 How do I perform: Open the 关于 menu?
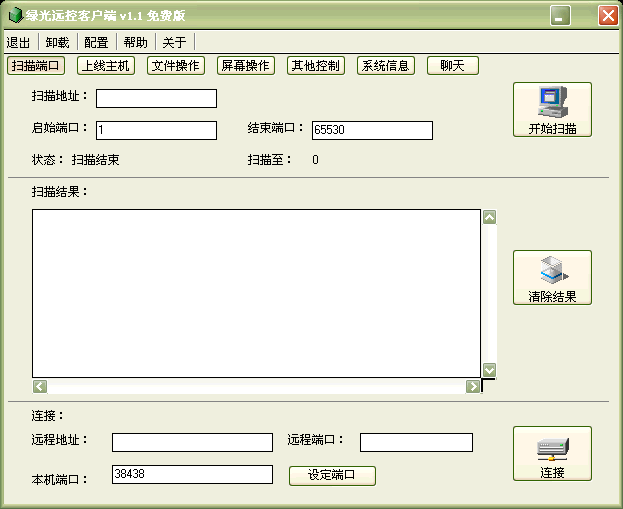[x=174, y=42]
